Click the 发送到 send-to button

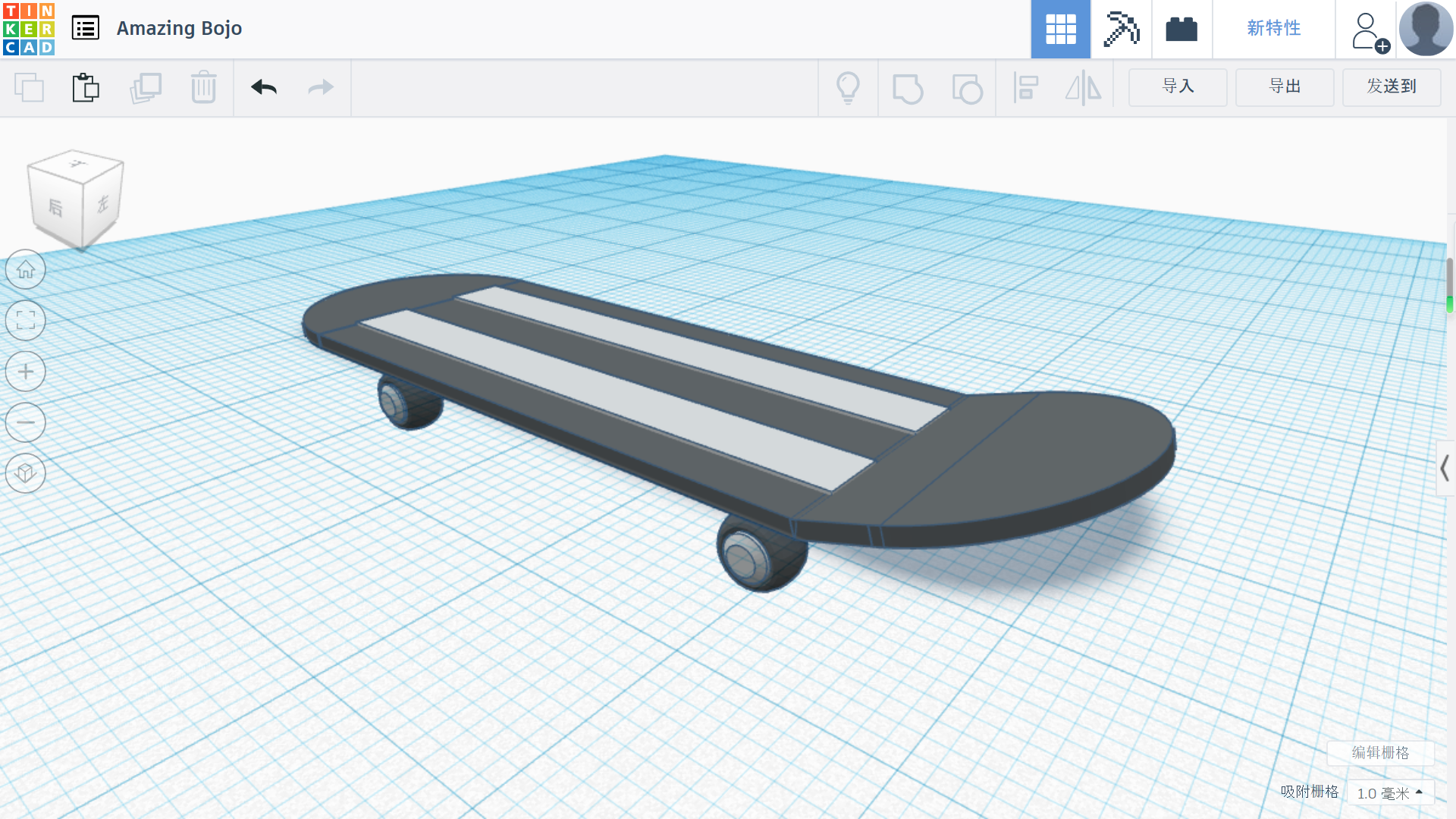tap(1392, 87)
